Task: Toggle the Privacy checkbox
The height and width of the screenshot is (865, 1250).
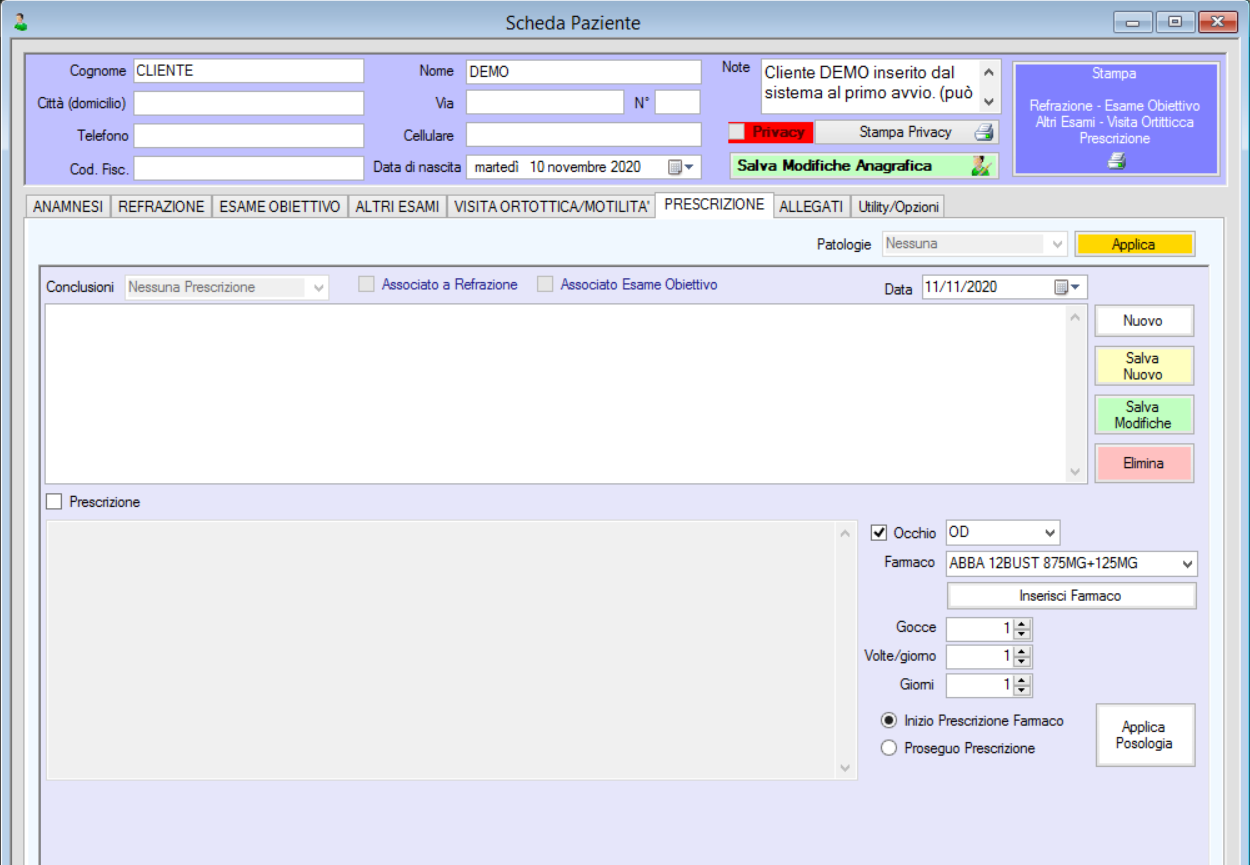Action: click(738, 132)
